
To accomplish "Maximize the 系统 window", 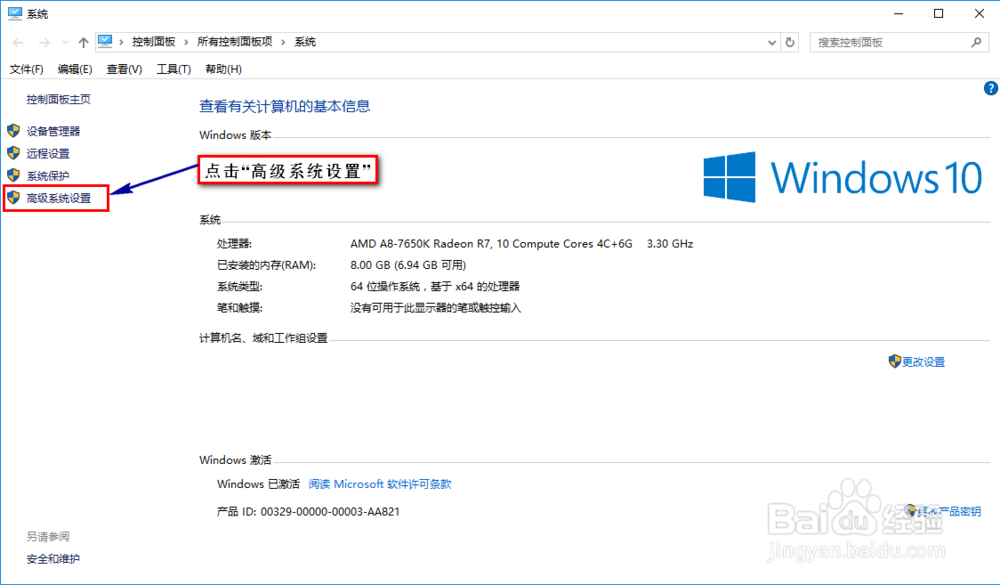I will 938,13.
